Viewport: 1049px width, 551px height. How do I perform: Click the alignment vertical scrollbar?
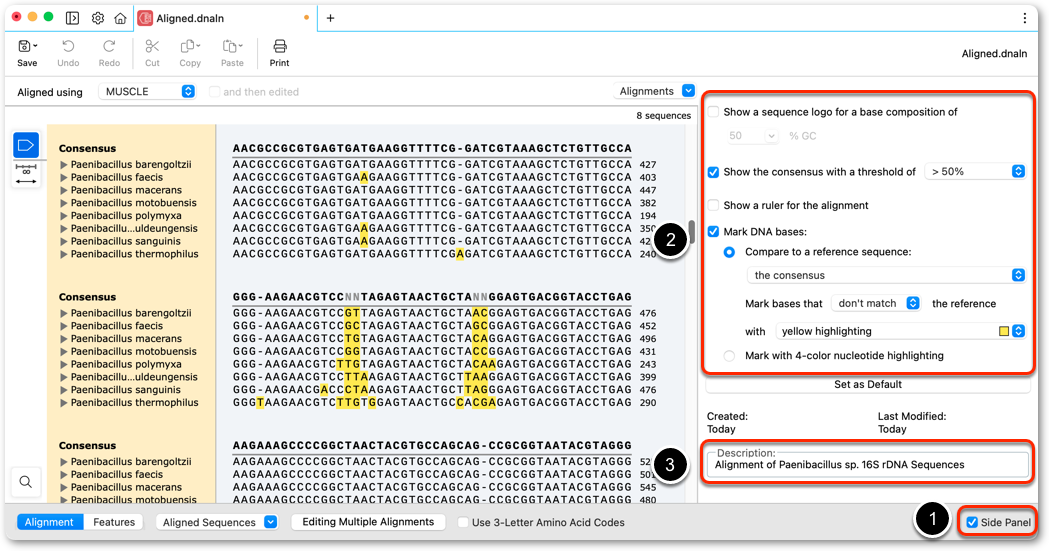[691, 233]
